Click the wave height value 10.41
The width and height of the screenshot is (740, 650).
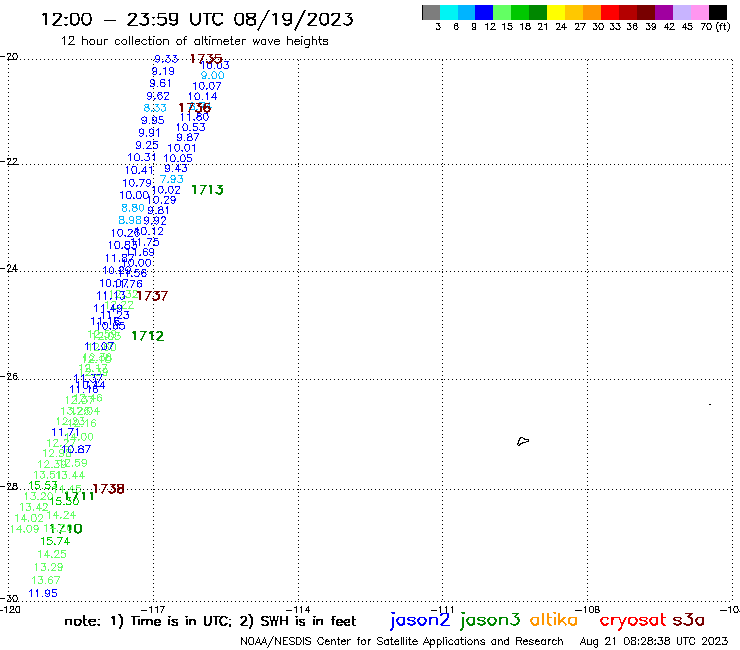(x=139, y=170)
